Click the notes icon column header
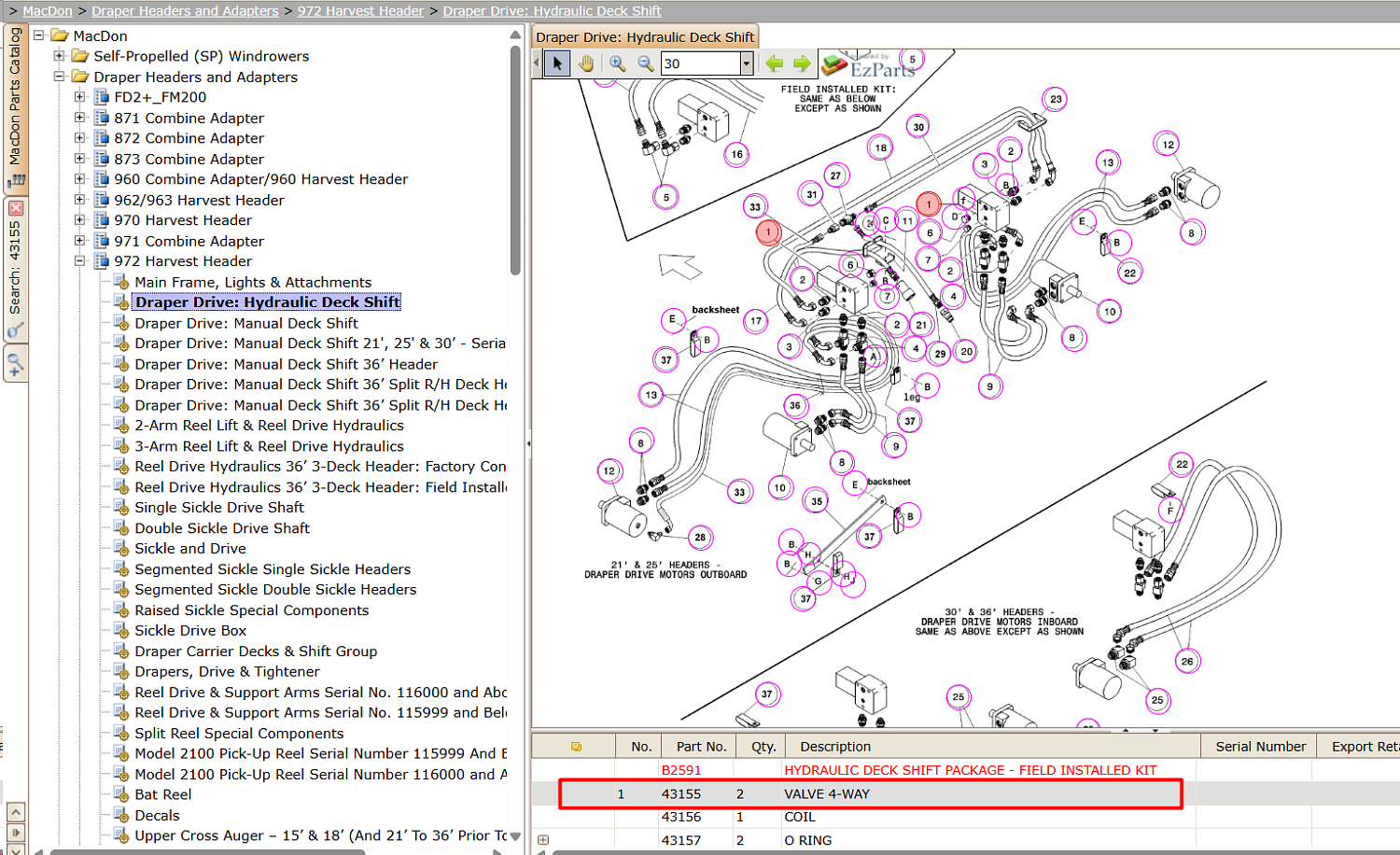The width and height of the screenshot is (1400, 855). [x=576, y=747]
